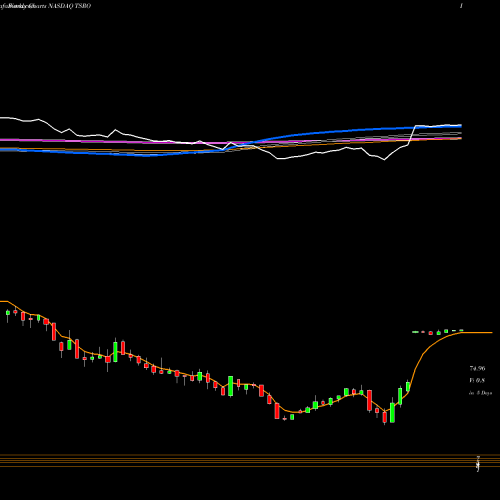Click the 74.96 price value label
500x500 pixels.
pyautogui.click(x=477, y=369)
